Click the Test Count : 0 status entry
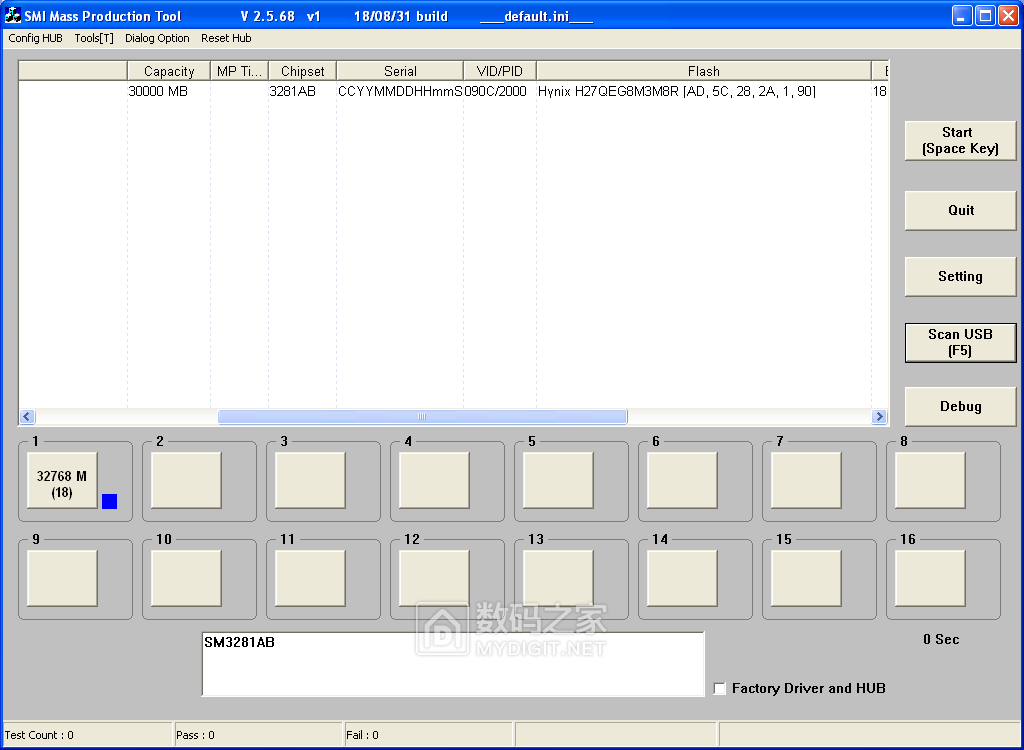1024x750 pixels. click(88, 735)
